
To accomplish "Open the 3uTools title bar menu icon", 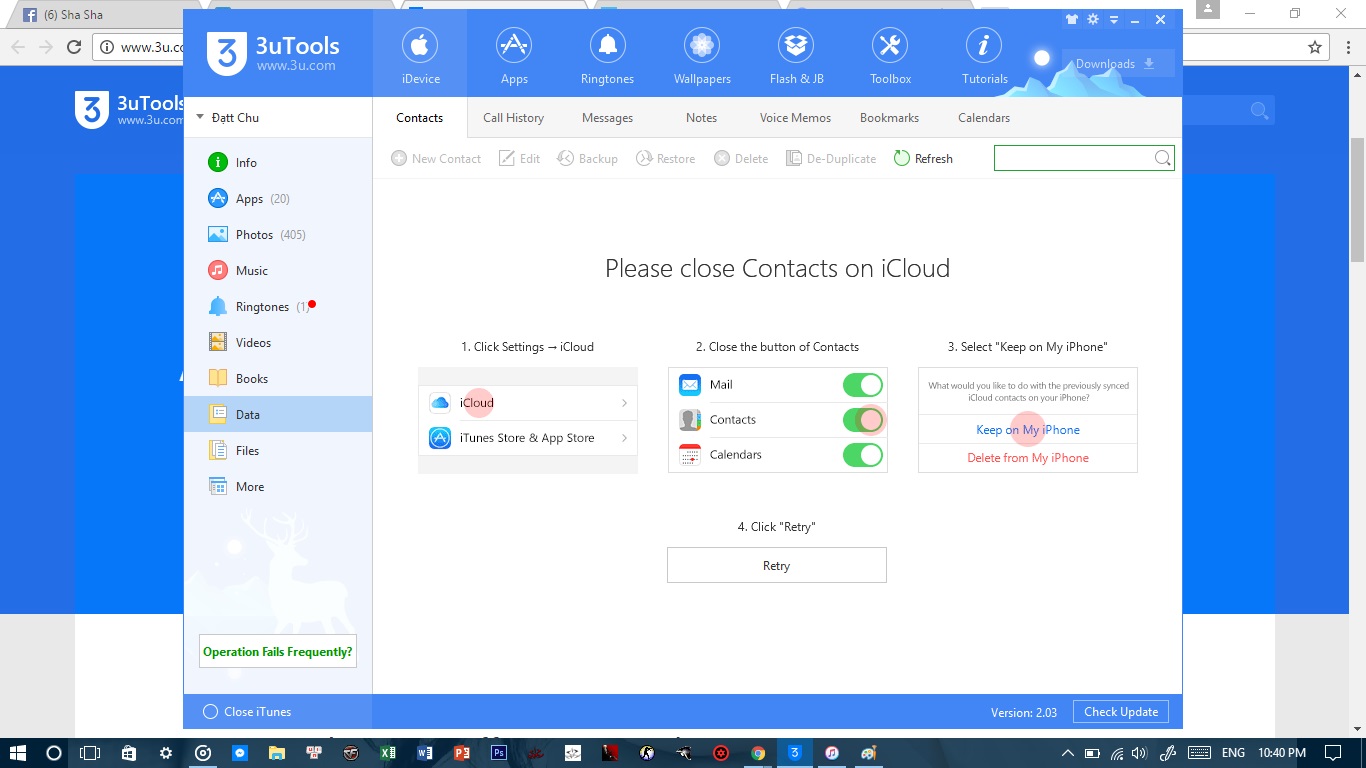I will click(1115, 19).
